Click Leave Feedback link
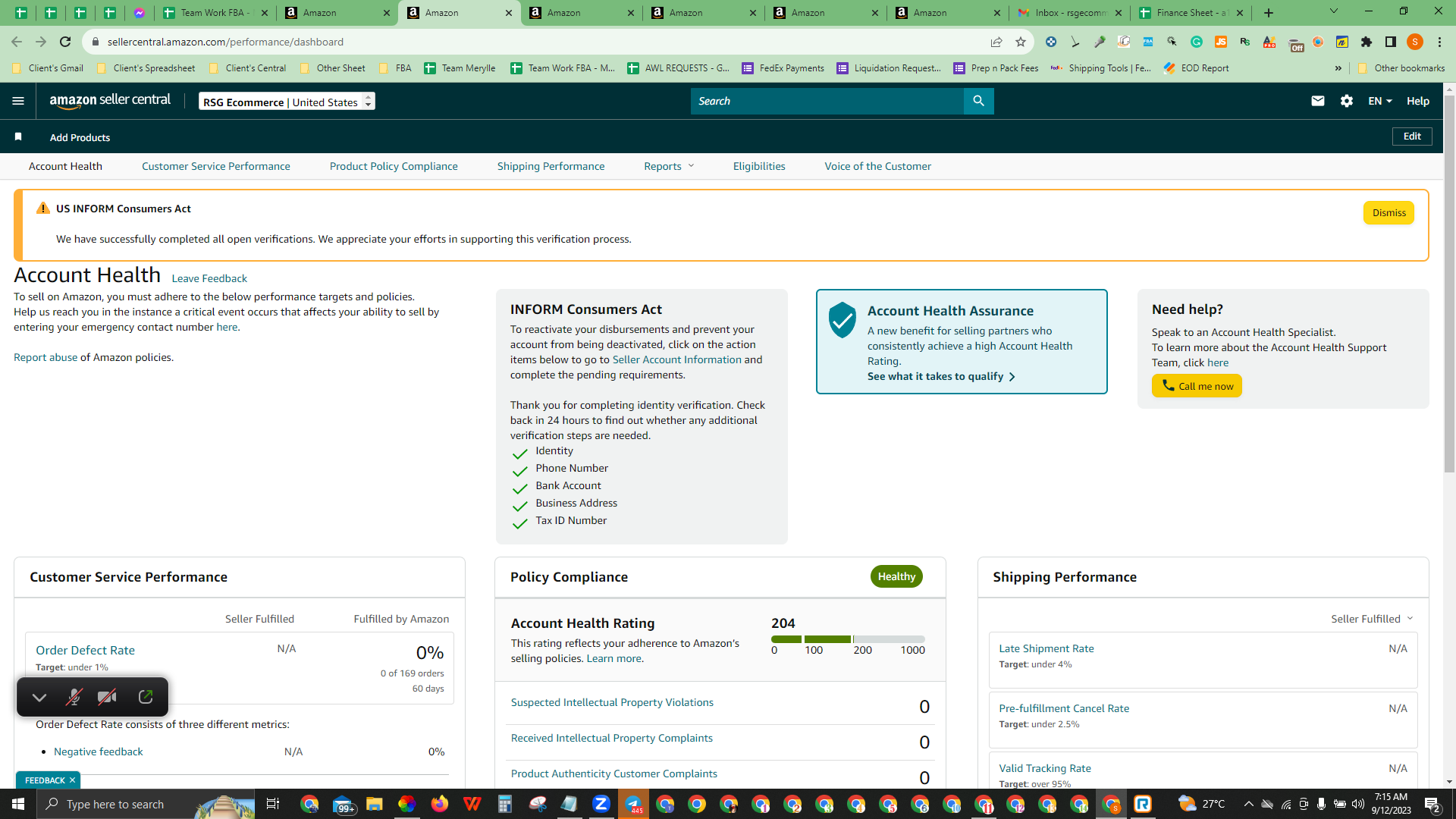Image resolution: width=1456 pixels, height=819 pixels. point(209,278)
